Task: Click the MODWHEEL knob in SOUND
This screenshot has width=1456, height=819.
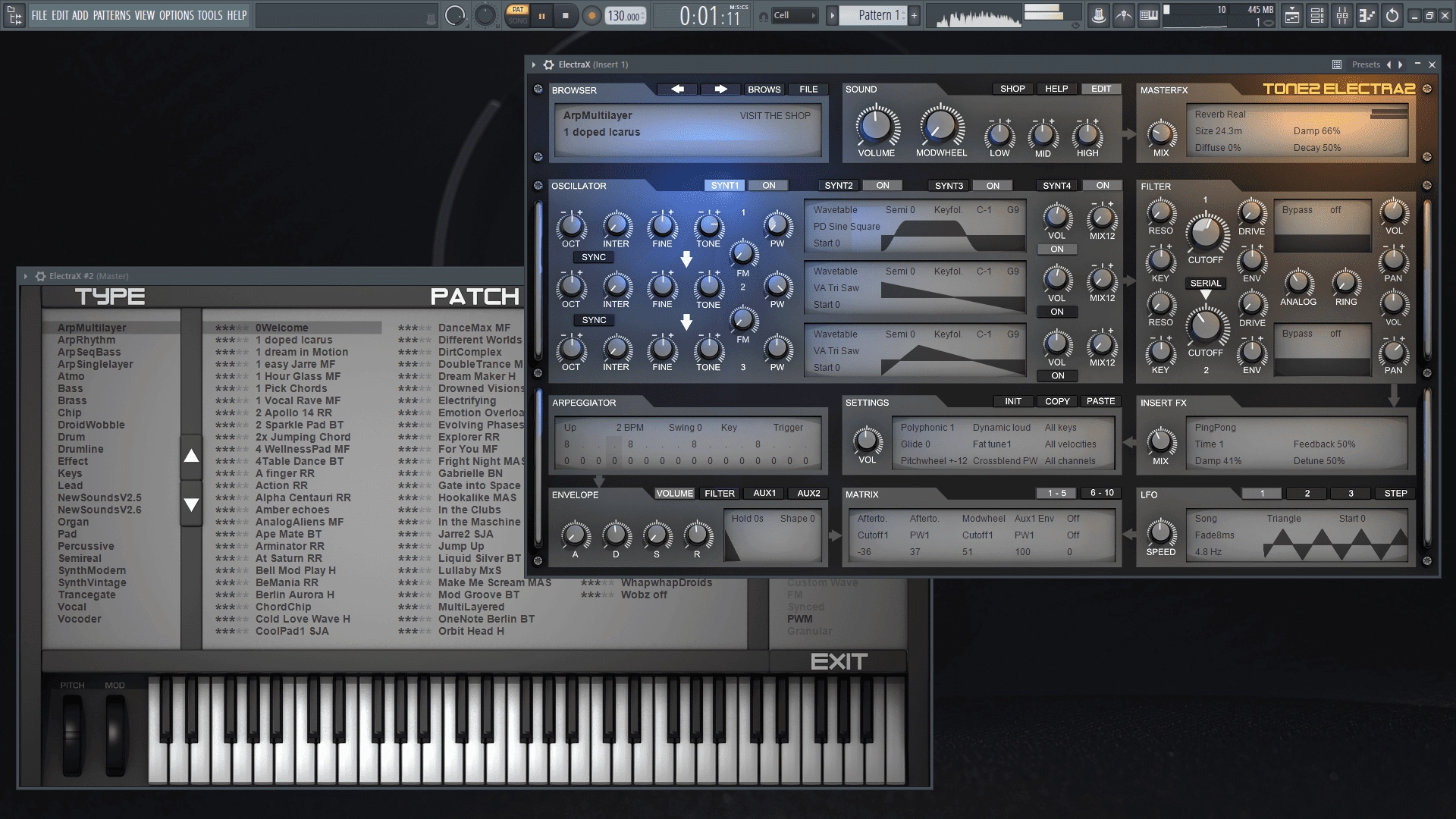Action: click(941, 126)
